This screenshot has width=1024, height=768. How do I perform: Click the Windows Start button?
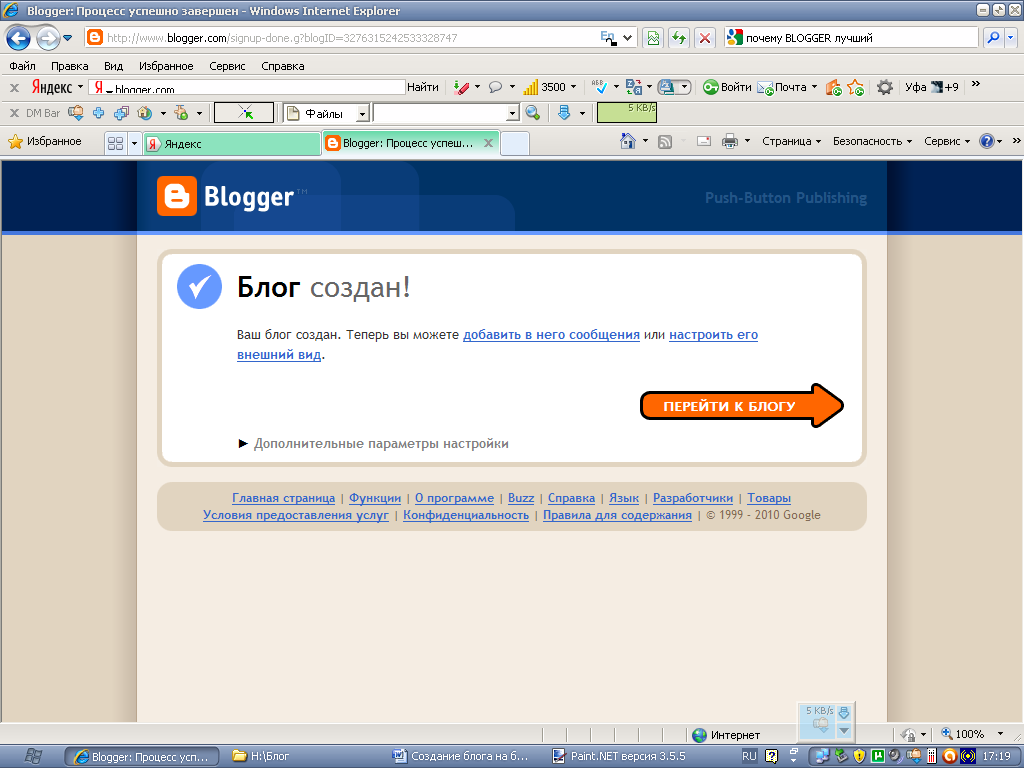coord(31,756)
